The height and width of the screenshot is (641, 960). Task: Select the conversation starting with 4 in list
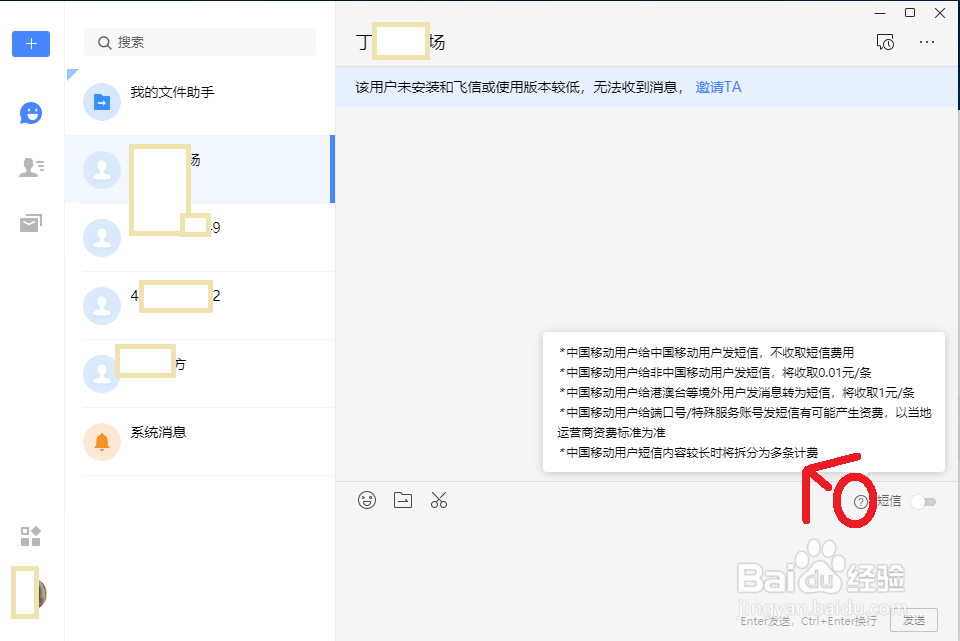click(x=200, y=296)
